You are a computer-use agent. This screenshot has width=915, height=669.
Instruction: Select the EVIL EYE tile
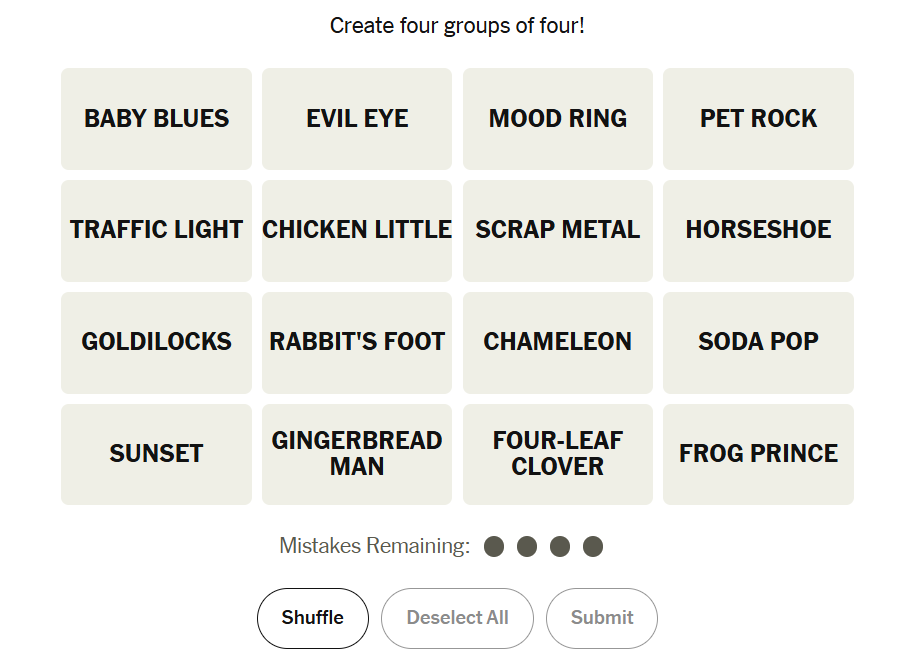[357, 119]
